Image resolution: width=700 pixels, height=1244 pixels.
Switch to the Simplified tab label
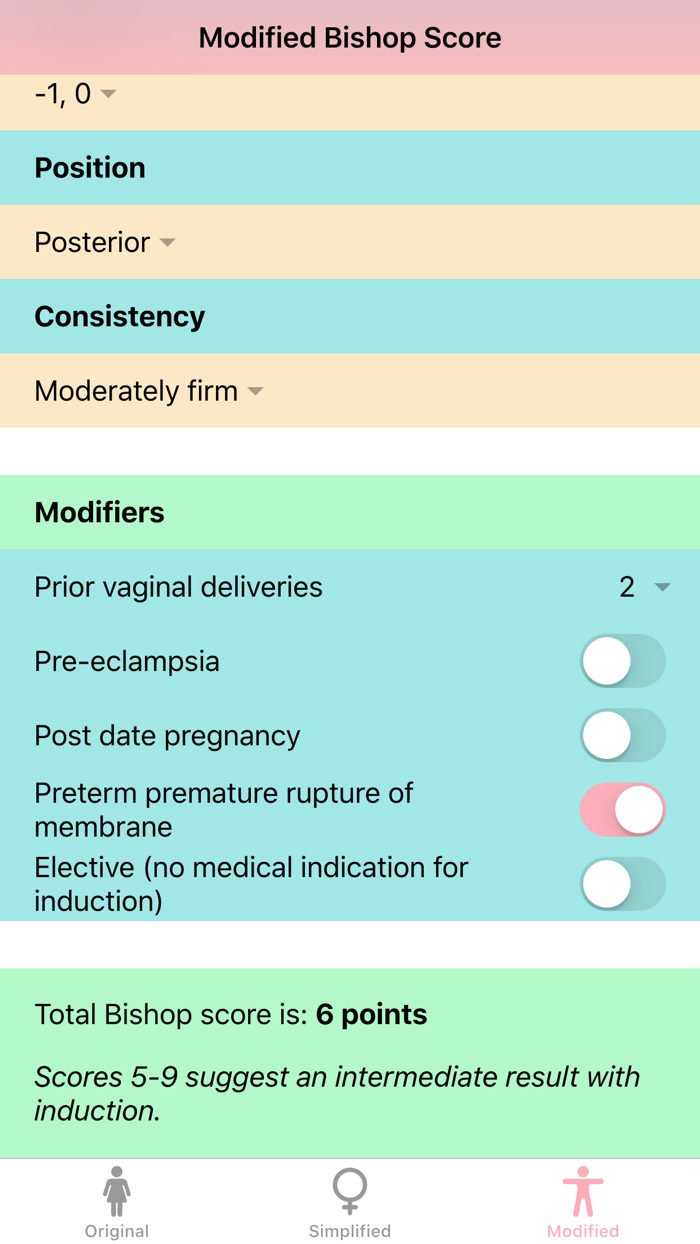pyautogui.click(x=350, y=1231)
